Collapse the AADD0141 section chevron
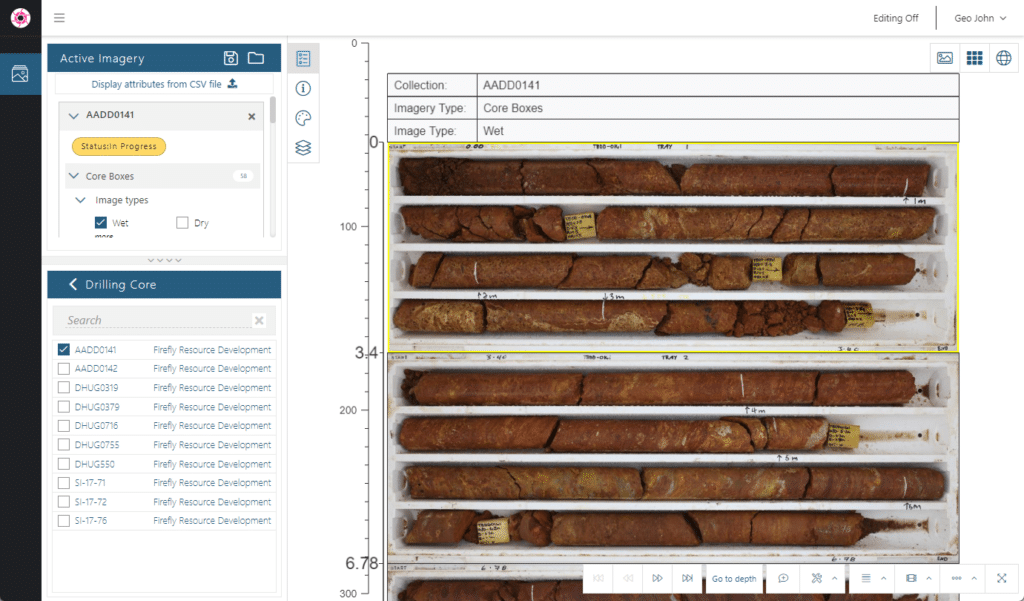Image resolution: width=1024 pixels, height=601 pixels. [73, 116]
